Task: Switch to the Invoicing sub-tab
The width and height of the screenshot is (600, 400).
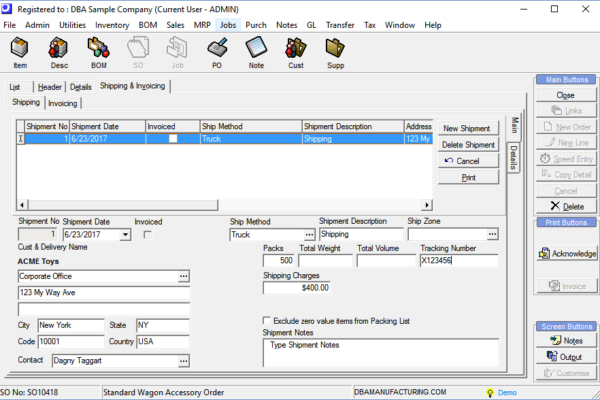Action: 63,103
